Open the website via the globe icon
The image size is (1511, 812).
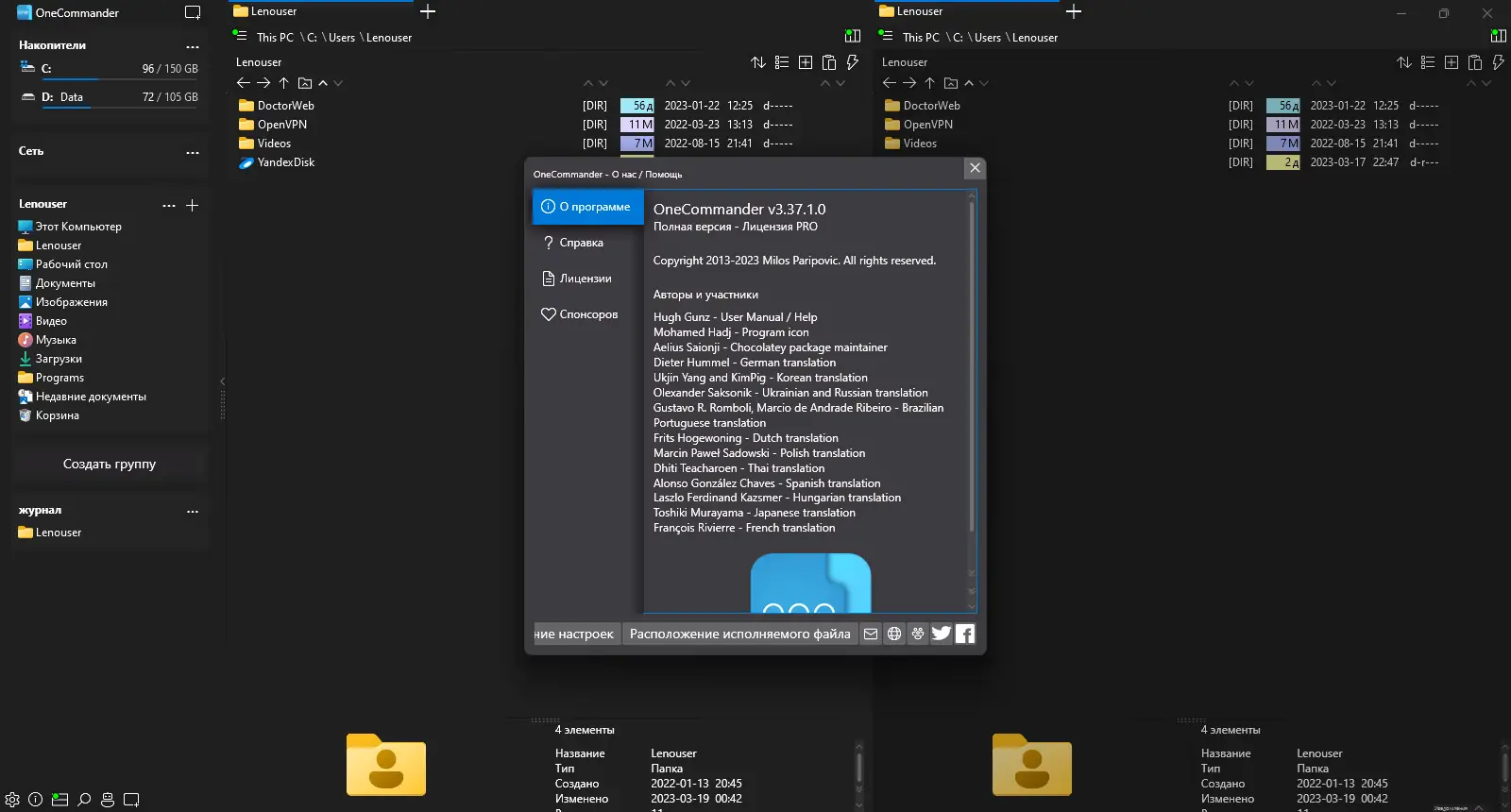tap(894, 634)
